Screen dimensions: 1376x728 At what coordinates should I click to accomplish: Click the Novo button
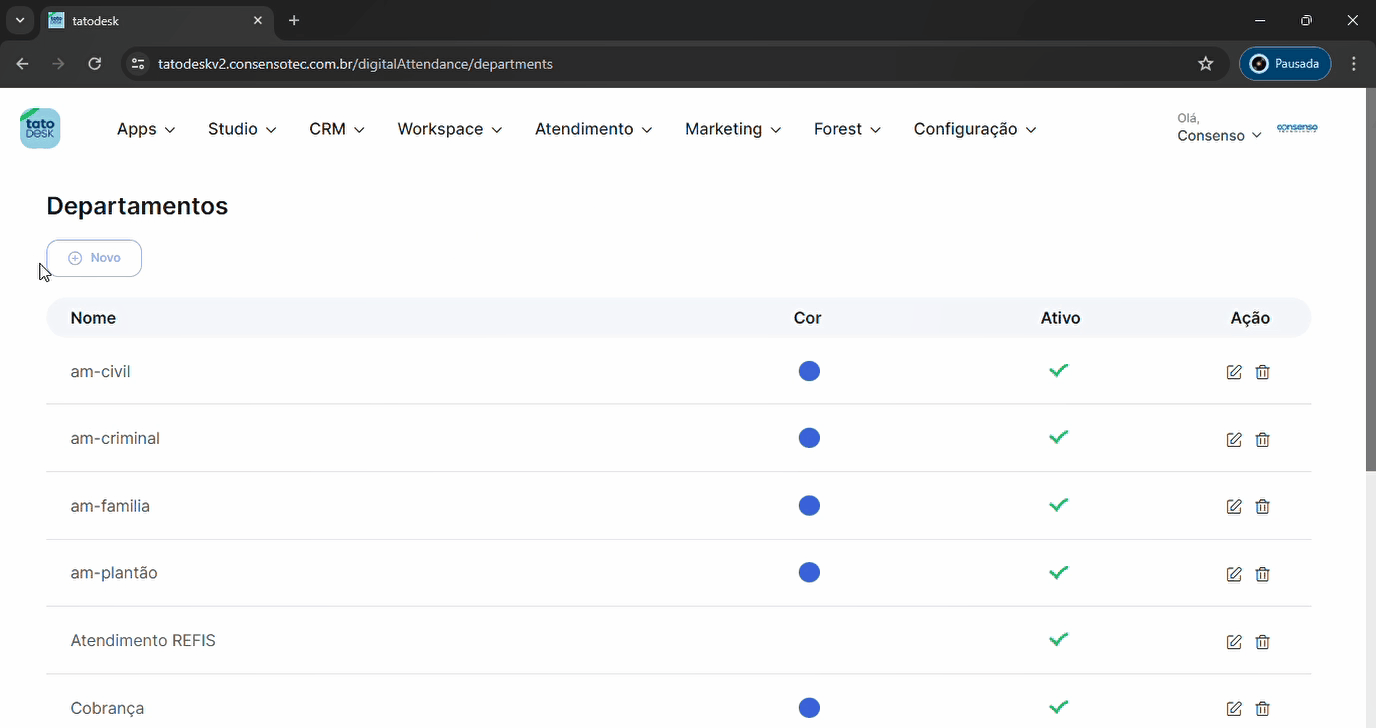tap(94, 258)
